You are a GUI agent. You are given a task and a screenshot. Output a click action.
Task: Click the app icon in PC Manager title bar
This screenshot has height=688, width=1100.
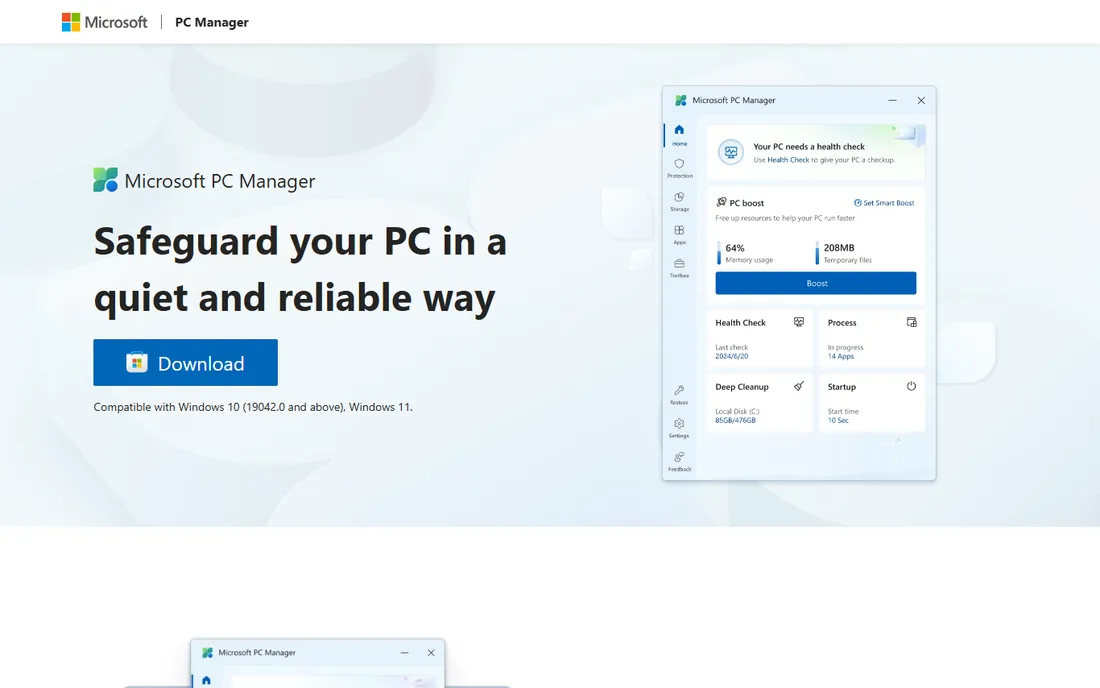pyautogui.click(x=680, y=100)
